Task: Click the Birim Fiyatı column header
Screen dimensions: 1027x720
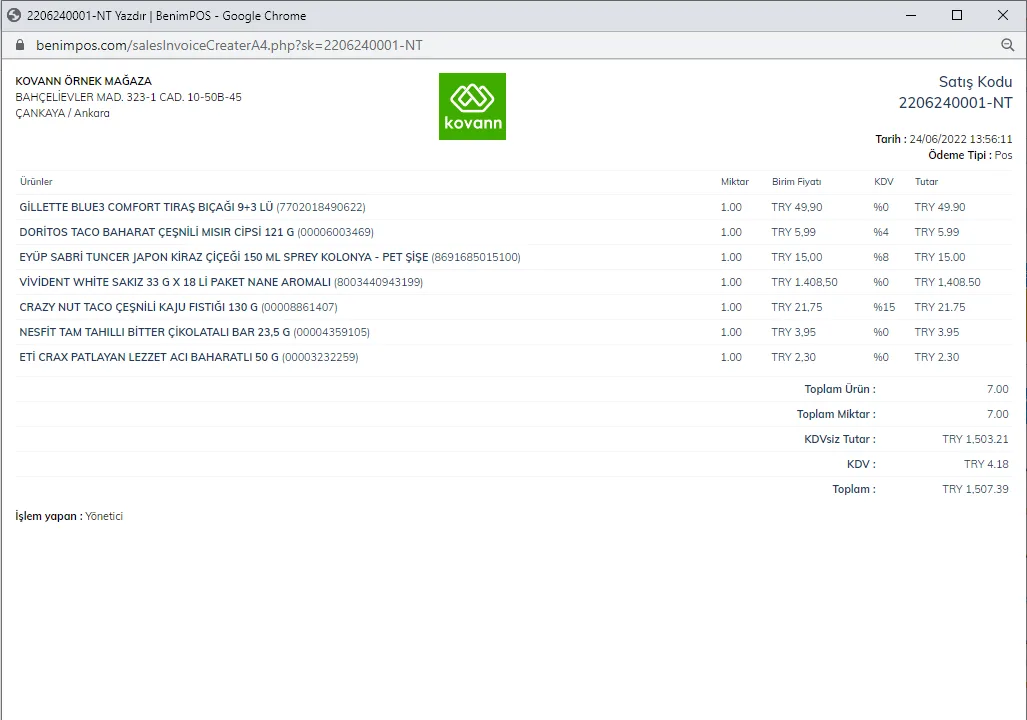Action: pyautogui.click(x=796, y=181)
